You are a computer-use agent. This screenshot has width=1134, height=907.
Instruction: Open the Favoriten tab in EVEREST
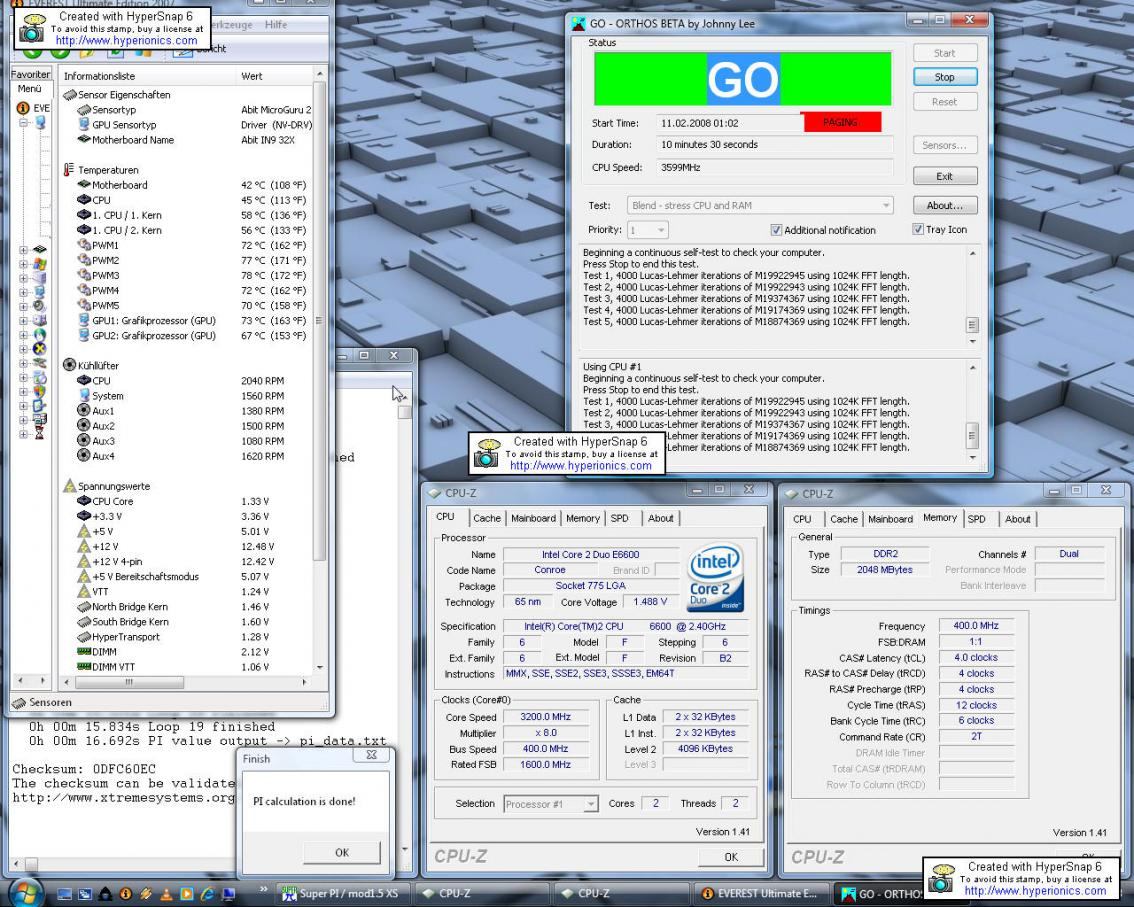pos(30,74)
